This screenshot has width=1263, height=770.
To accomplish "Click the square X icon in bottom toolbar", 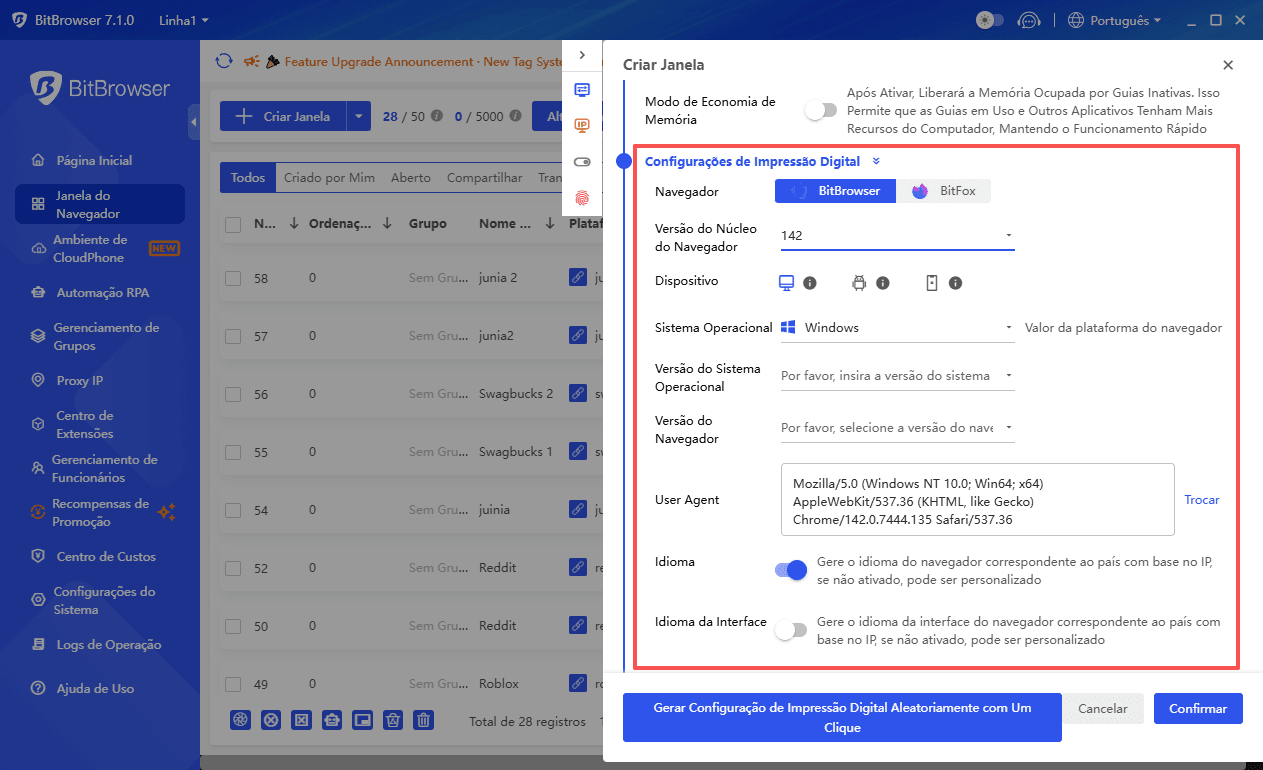I will 302,720.
